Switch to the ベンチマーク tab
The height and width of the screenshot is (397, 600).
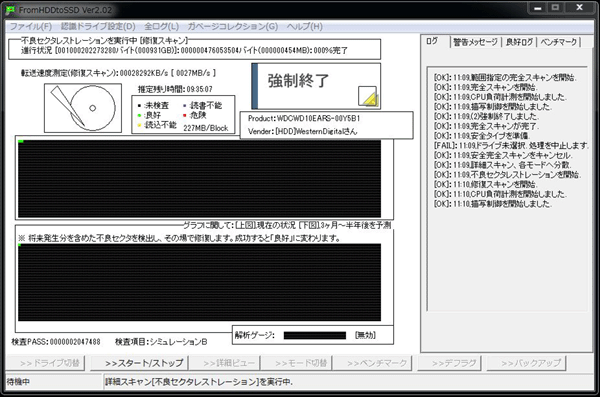(x=559, y=42)
